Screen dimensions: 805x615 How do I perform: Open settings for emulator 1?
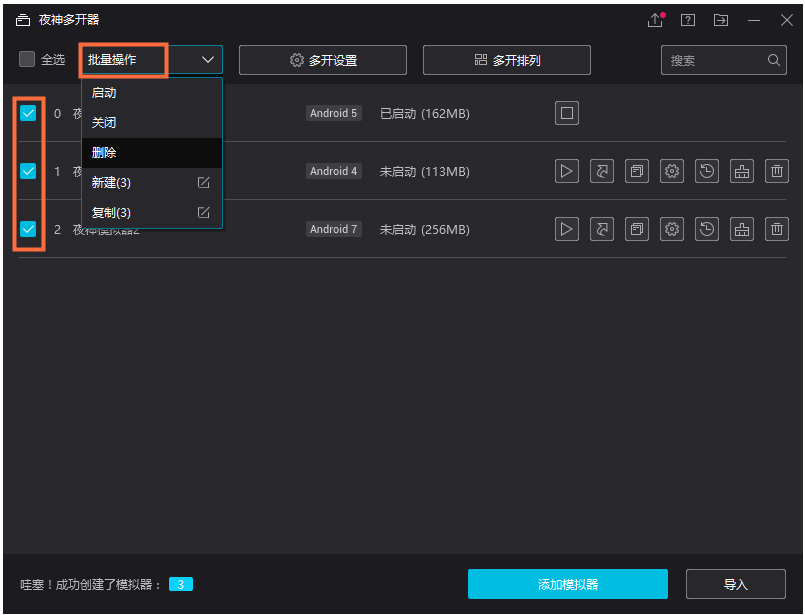point(672,171)
